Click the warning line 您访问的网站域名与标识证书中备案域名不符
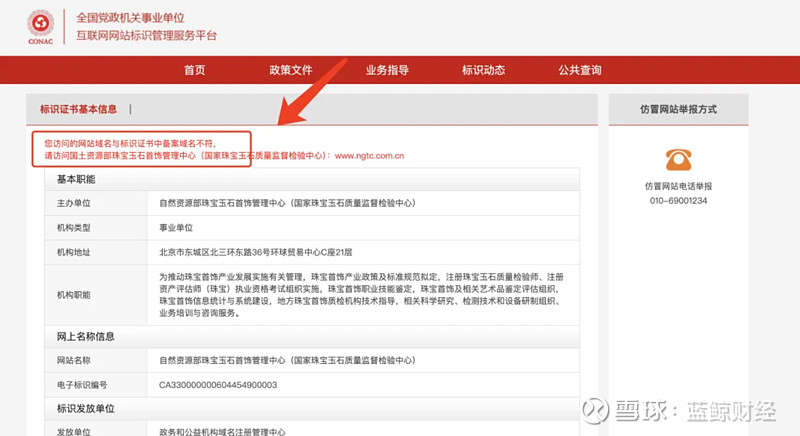 (130, 143)
